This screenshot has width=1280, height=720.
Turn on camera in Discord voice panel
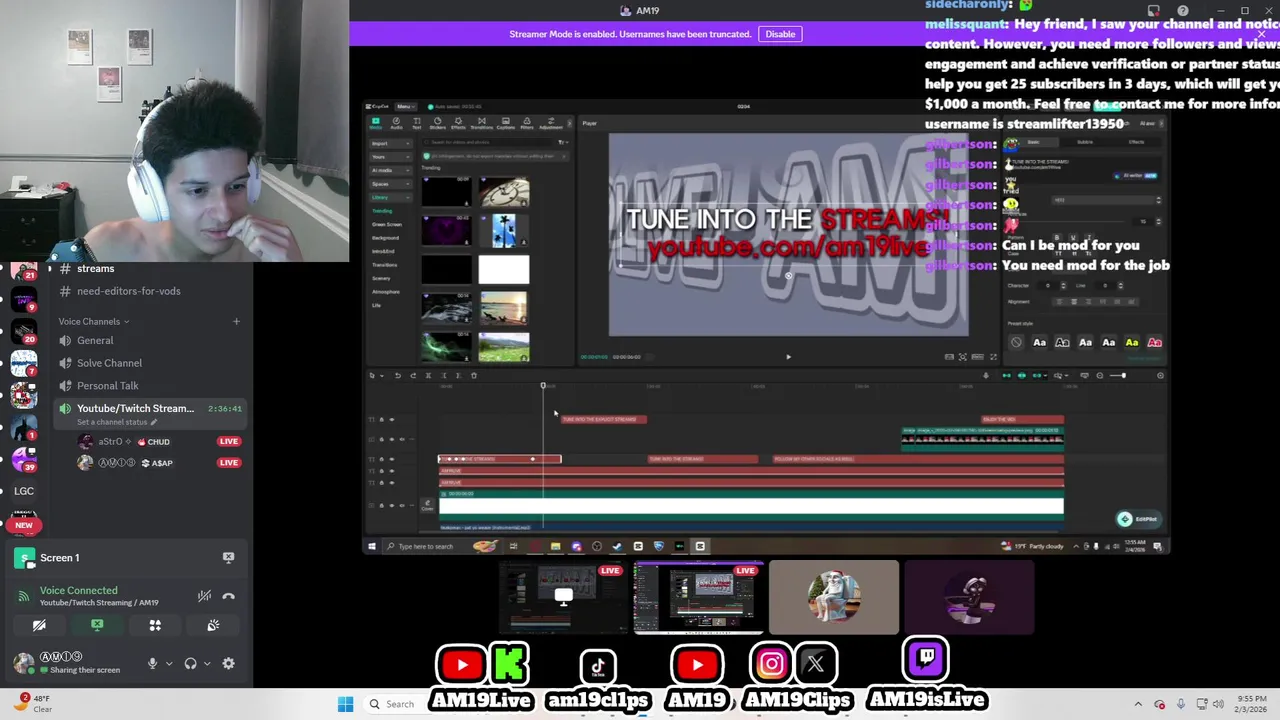pos(39,625)
